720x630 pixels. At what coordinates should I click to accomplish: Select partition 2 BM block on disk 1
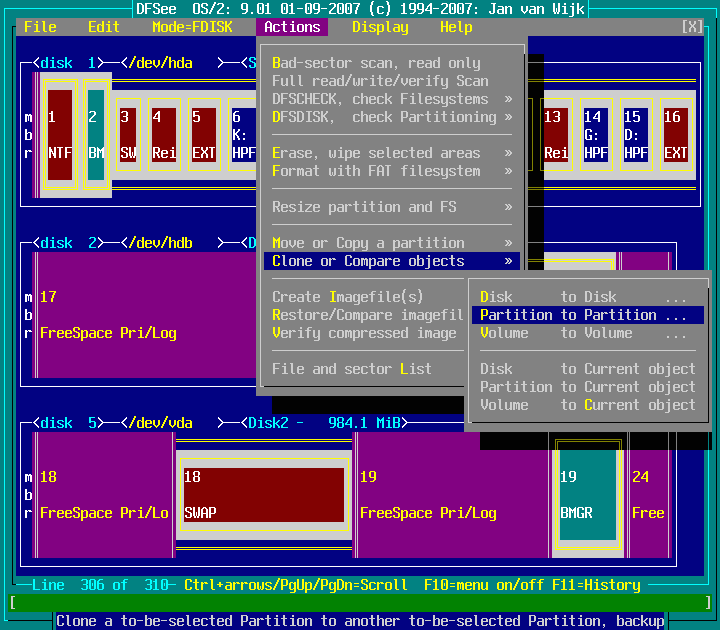(96, 135)
